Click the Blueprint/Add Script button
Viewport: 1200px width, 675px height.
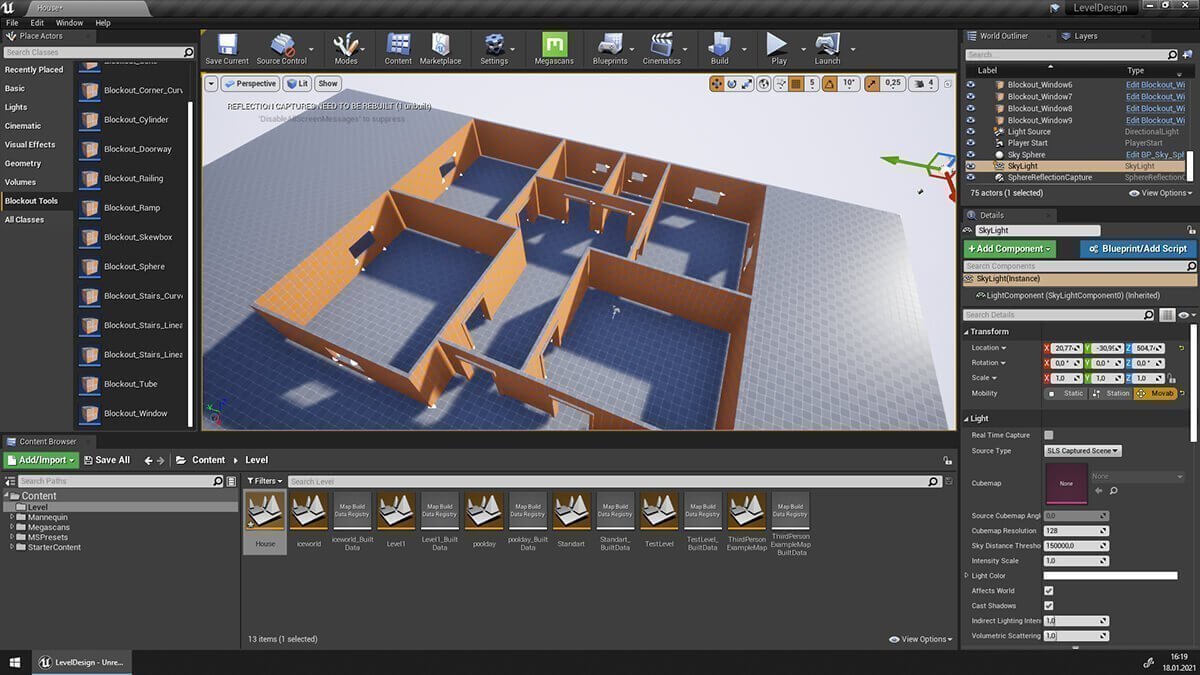[x=1137, y=249]
